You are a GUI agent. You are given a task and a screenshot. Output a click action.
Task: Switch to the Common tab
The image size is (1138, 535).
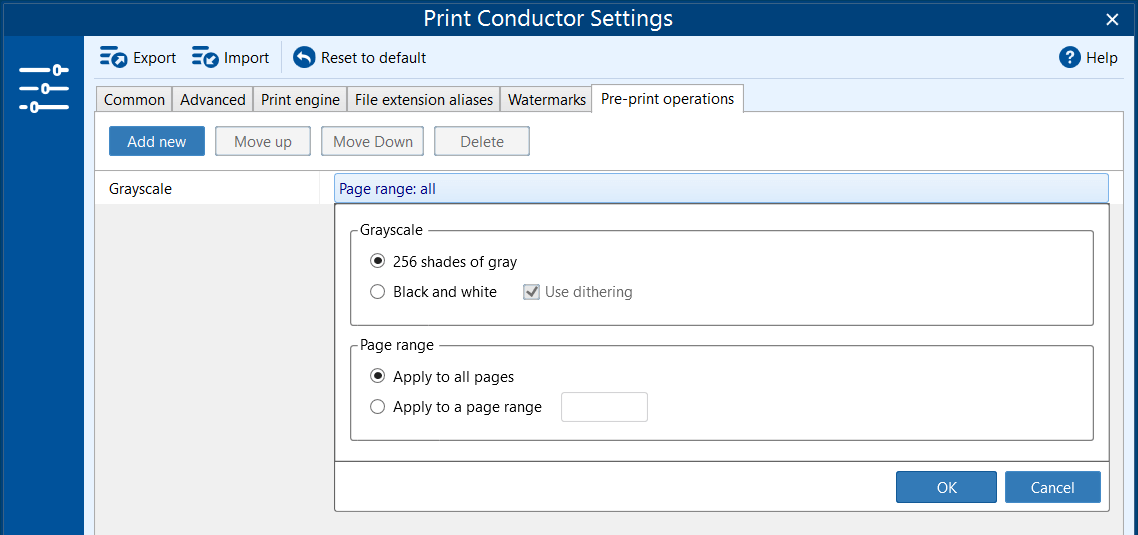[x=134, y=100]
